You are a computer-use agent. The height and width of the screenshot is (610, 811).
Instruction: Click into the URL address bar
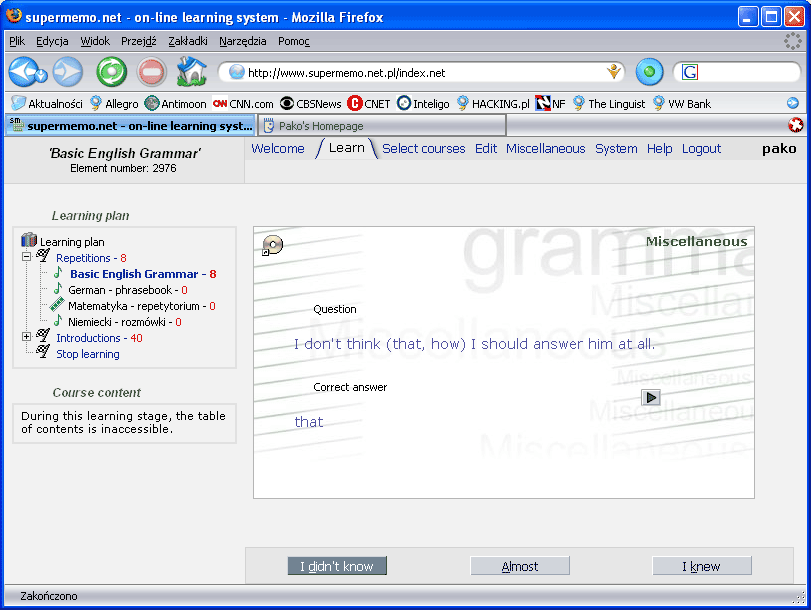pyautogui.click(x=420, y=73)
